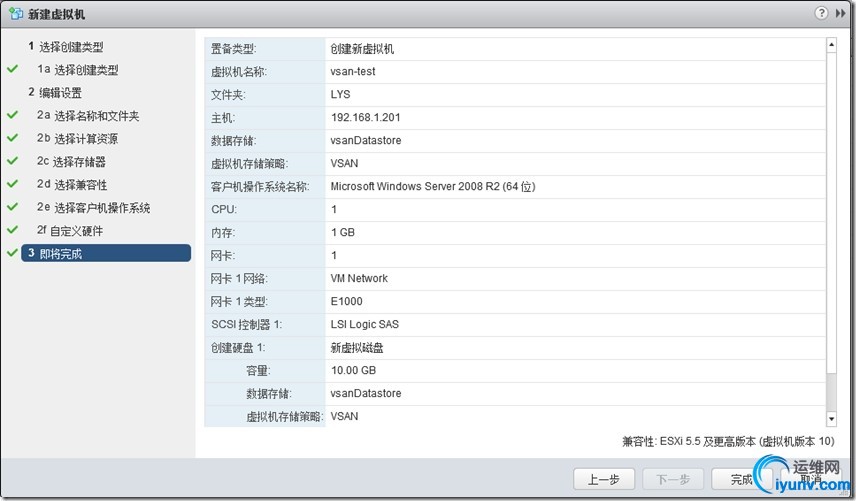856x501 pixels.
Task: Select the value 新虚拟磁盘
Action: click(x=357, y=348)
